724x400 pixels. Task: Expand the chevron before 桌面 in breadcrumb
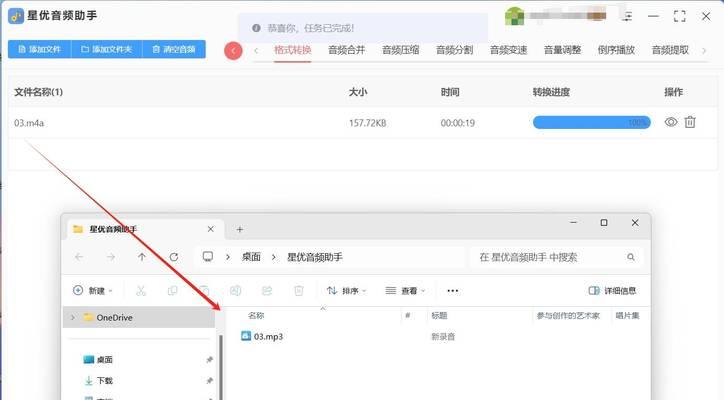pos(228,257)
